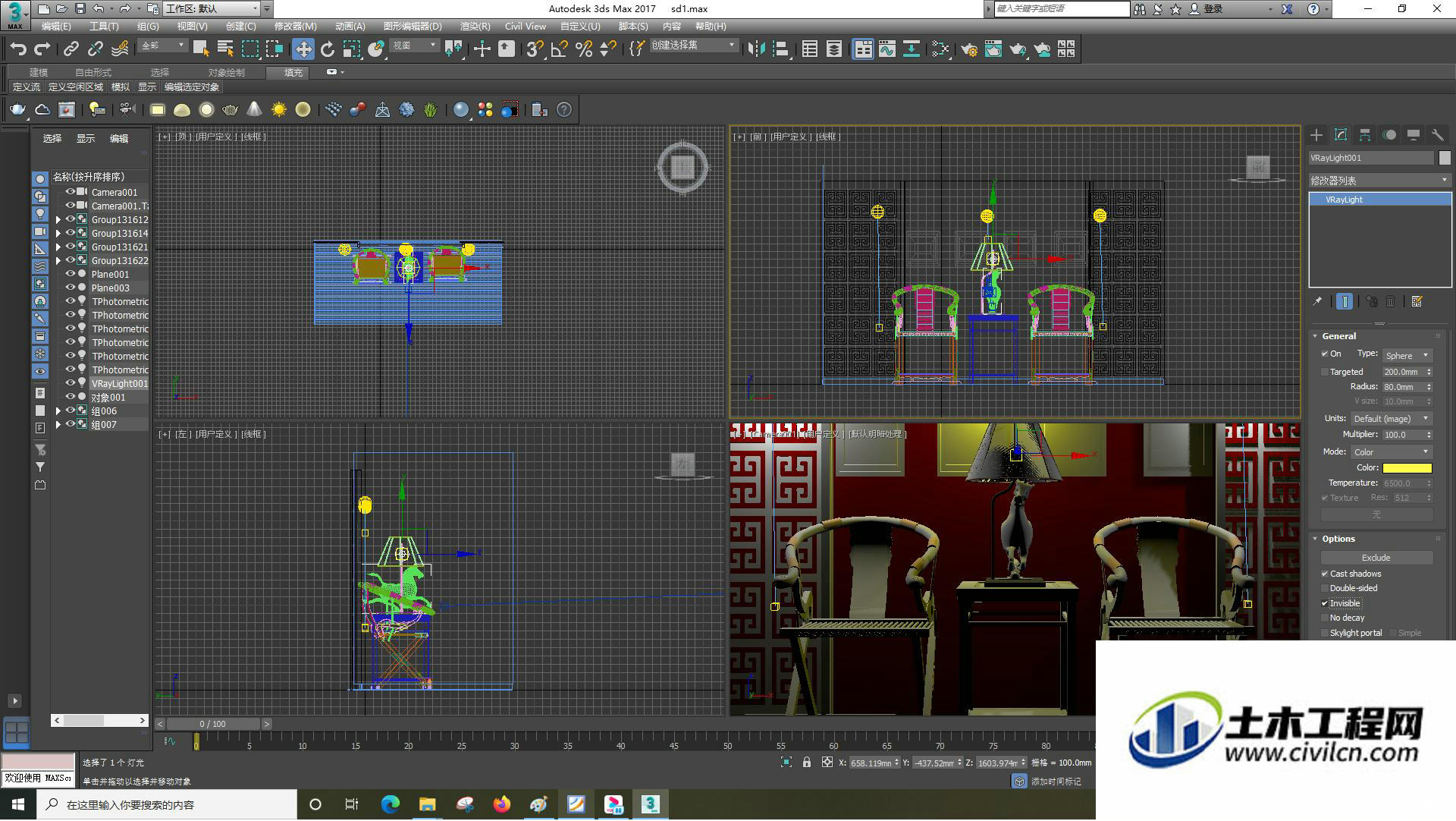The width and height of the screenshot is (1456, 821).
Task: Open the light Type Sphere dropdown
Action: pyautogui.click(x=1407, y=356)
